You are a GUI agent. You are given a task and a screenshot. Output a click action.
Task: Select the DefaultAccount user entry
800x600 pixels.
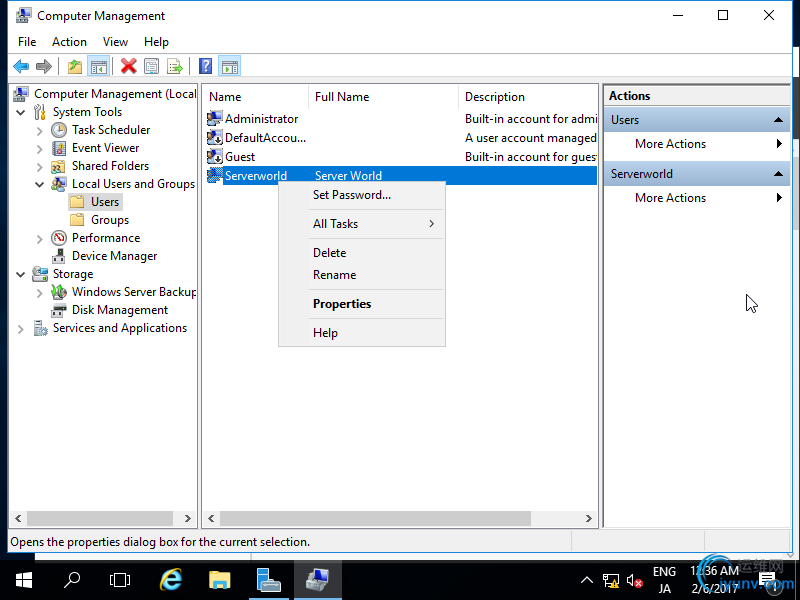point(265,138)
